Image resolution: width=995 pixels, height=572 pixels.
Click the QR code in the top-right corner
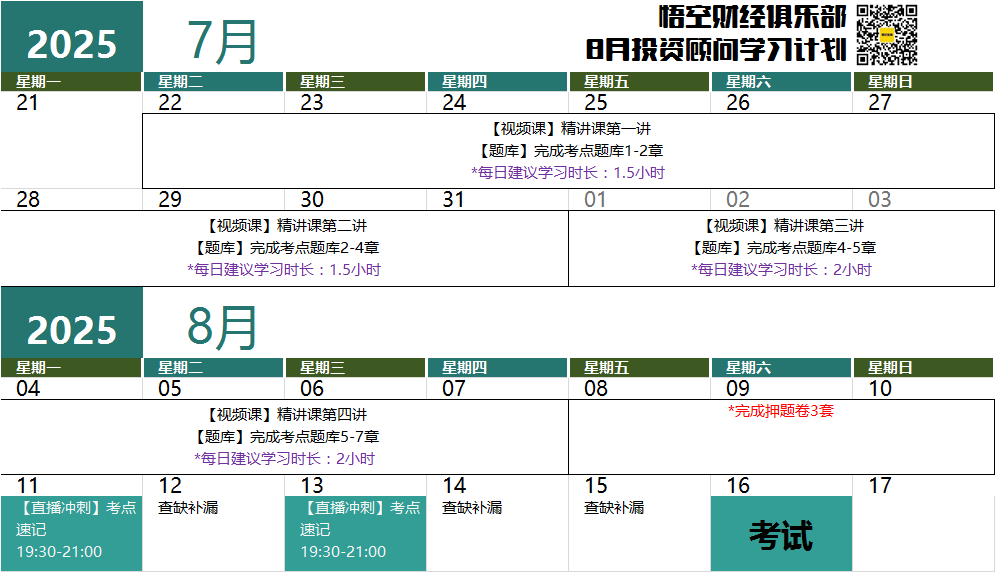click(887, 35)
